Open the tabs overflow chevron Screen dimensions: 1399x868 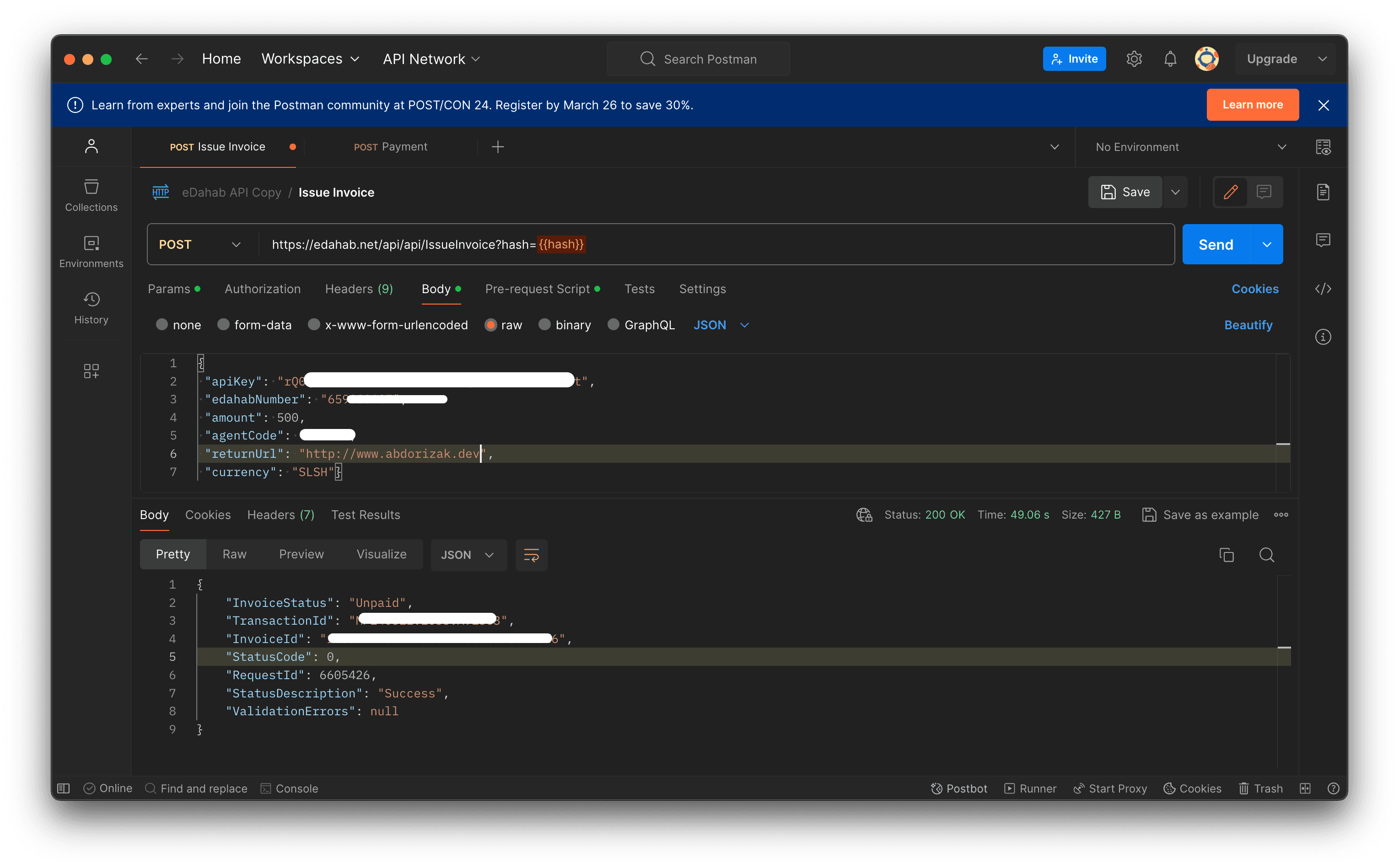point(1055,147)
